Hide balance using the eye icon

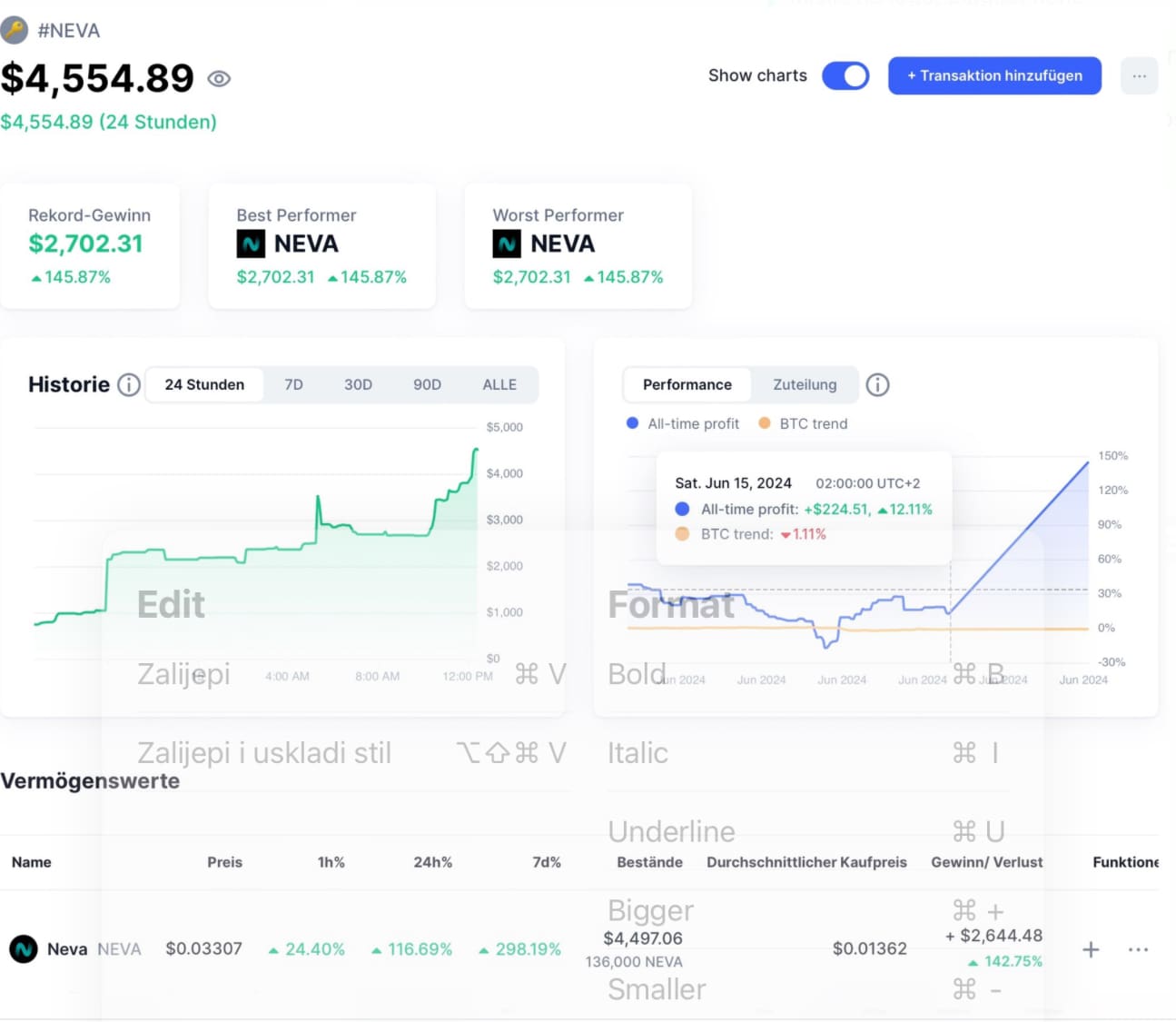point(219,79)
